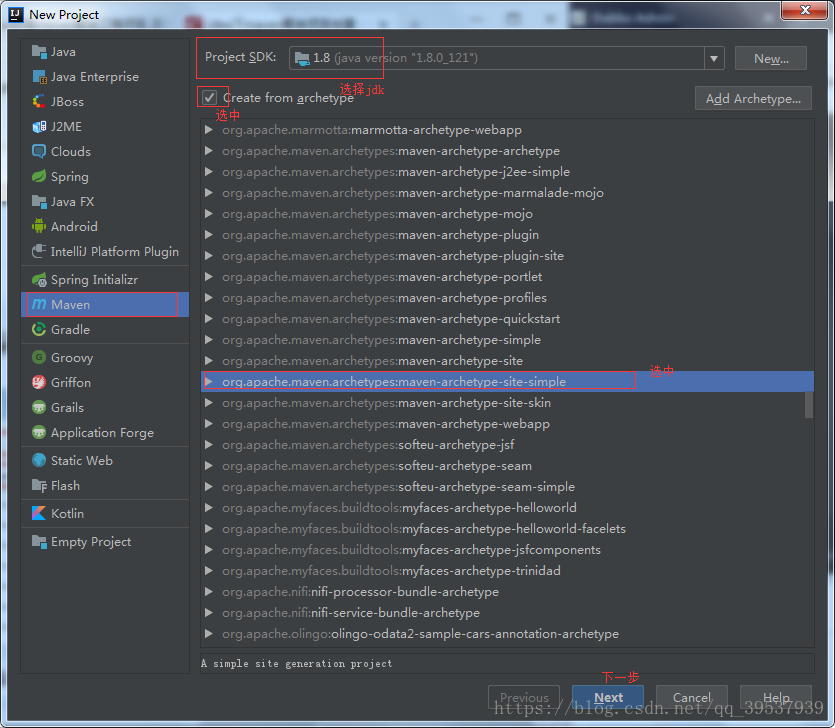Select myfaces-archetype-trinidad row
The height and width of the screenshot is (728, 835).
507,571
